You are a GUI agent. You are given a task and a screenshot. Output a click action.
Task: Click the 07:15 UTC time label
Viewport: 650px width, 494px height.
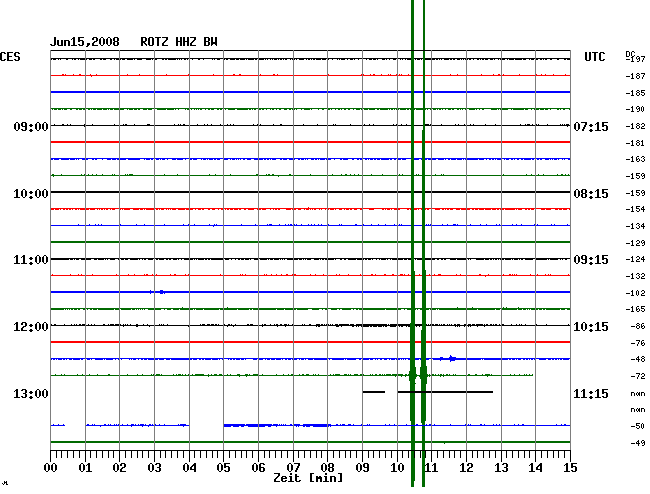point(591,126)
